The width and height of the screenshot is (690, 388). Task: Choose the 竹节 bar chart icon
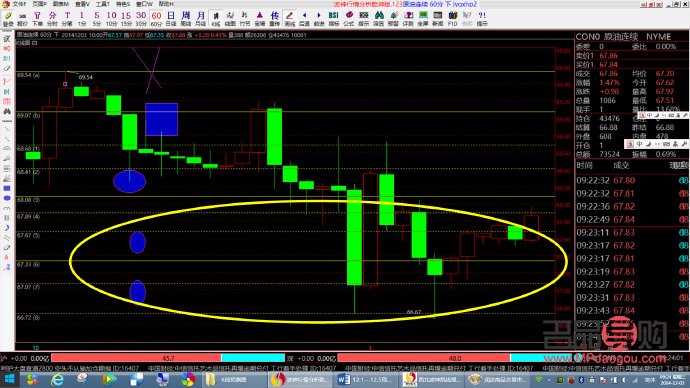coord(245,18)
